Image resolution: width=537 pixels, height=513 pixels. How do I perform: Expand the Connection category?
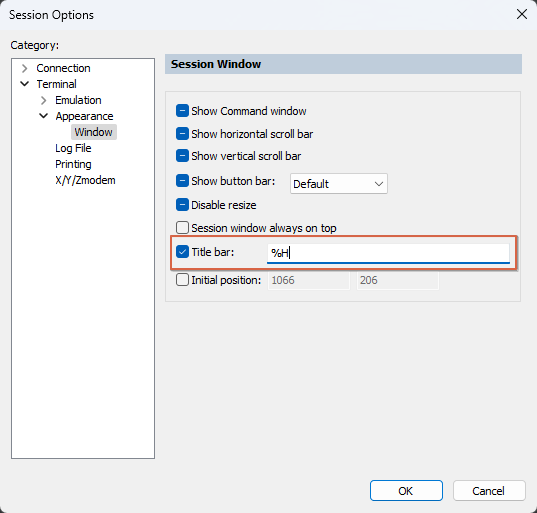[x=24, y=68]
